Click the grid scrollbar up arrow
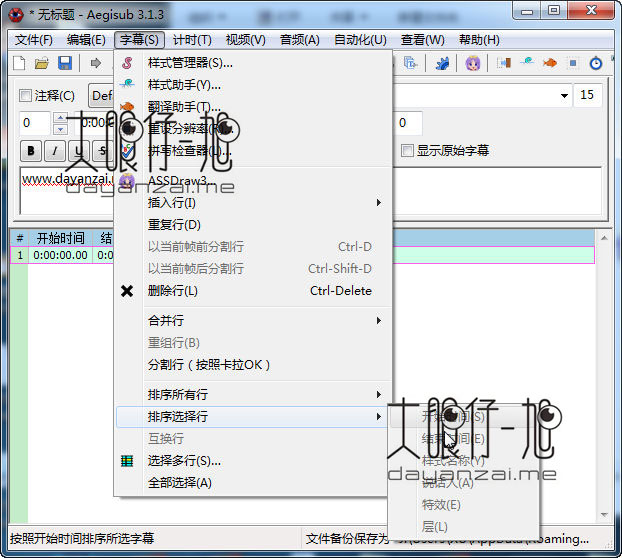This screenshot has width=622, height=558. pos(604,238)
